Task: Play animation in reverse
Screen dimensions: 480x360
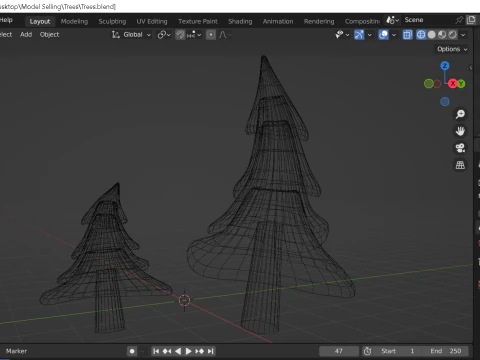Action: 178,351
